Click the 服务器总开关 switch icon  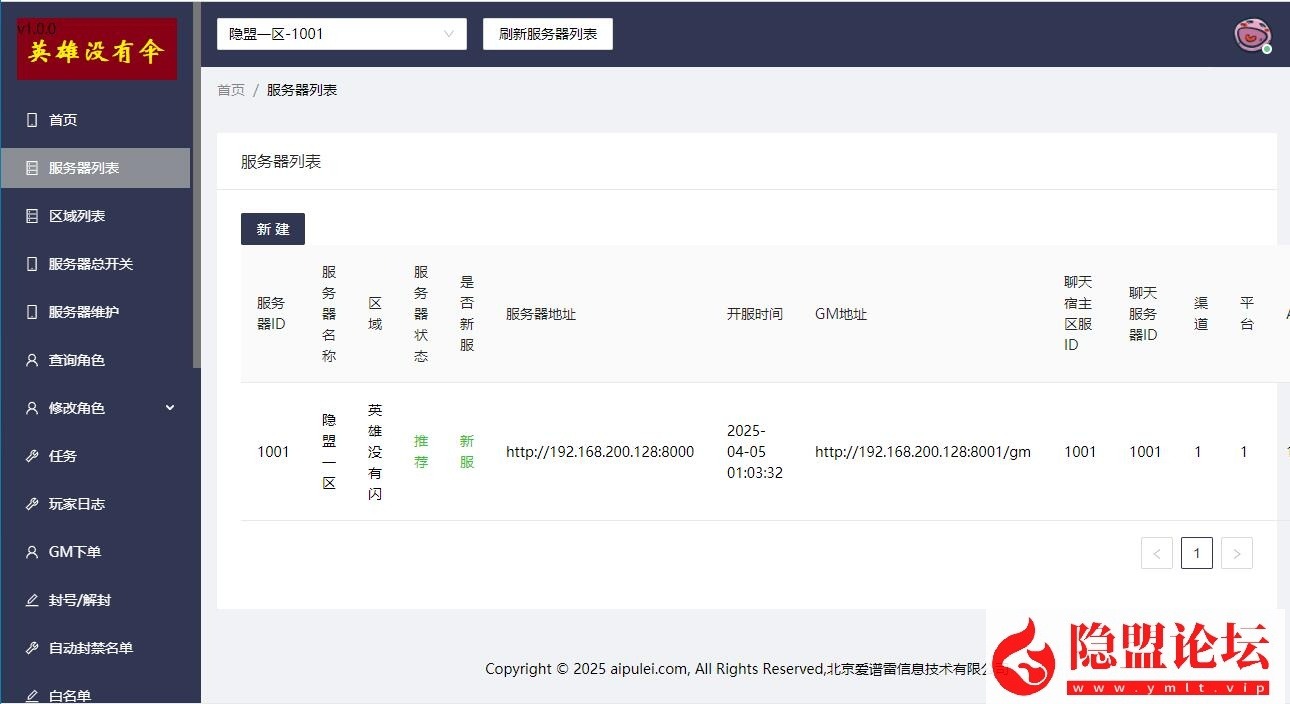(x=31, y=263)
